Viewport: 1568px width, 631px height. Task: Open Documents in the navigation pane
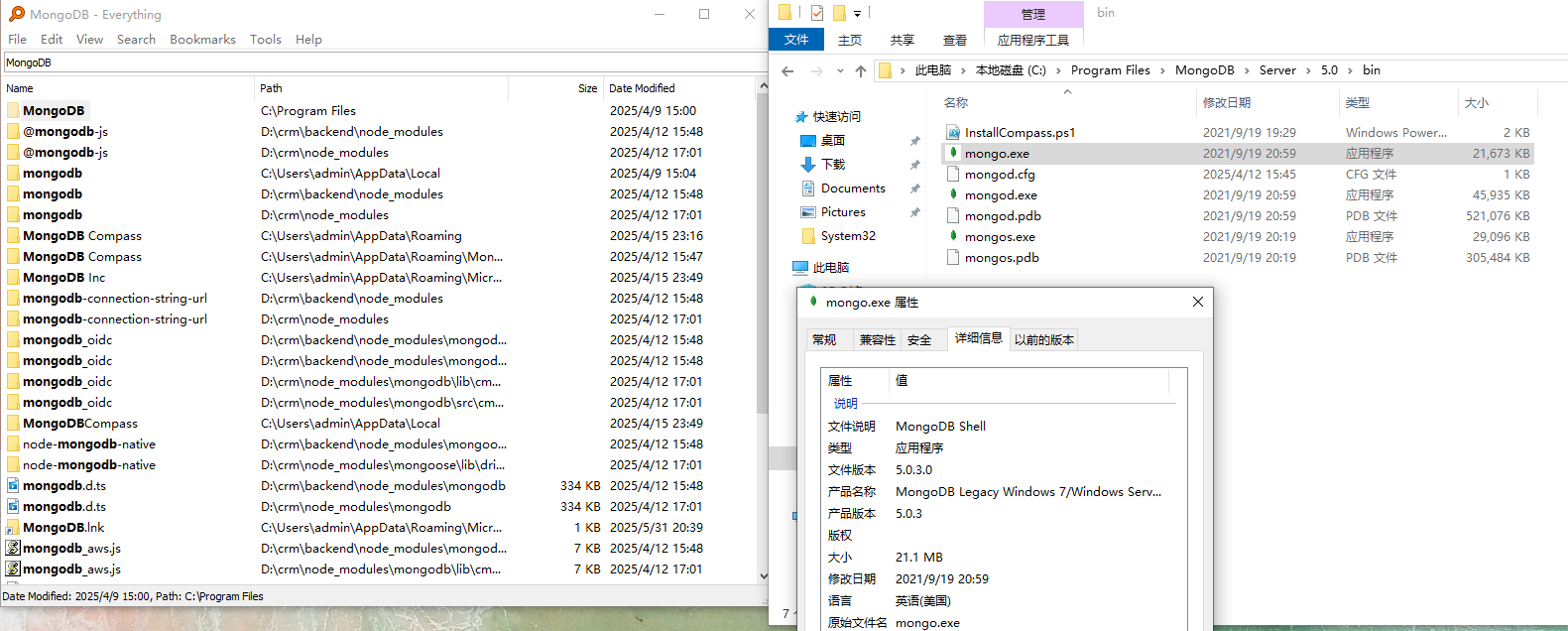pyautogui.click(x=853, y=189)
